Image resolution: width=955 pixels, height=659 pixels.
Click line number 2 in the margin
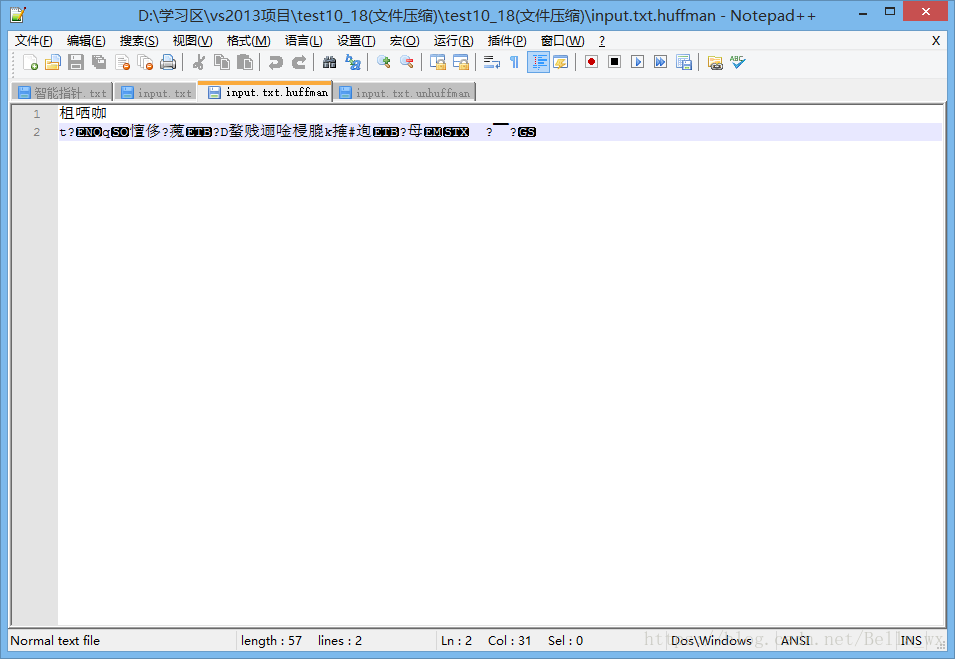tap(37, 132)
